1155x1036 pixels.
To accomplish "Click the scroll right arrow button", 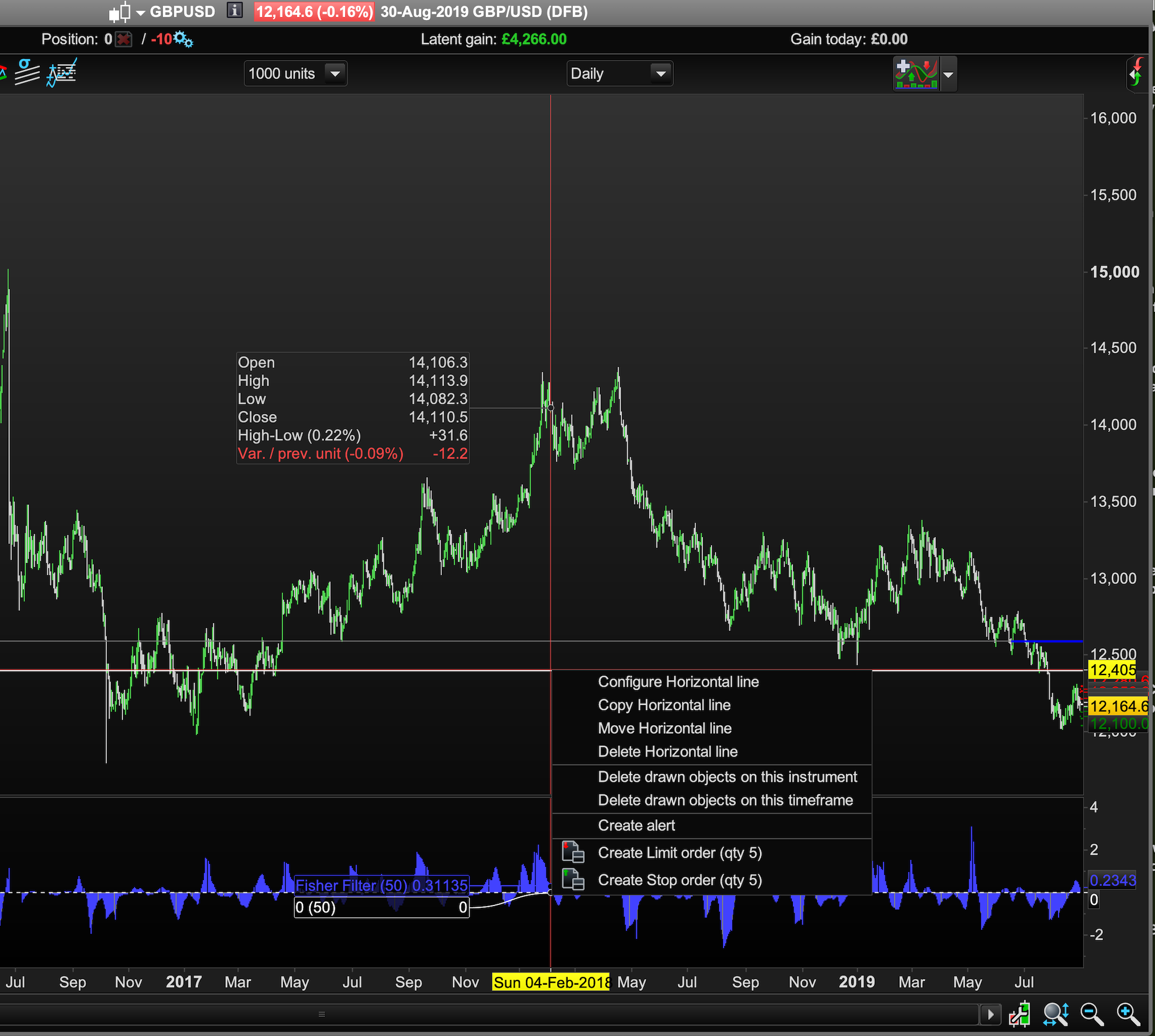I will coord(990,1014).
